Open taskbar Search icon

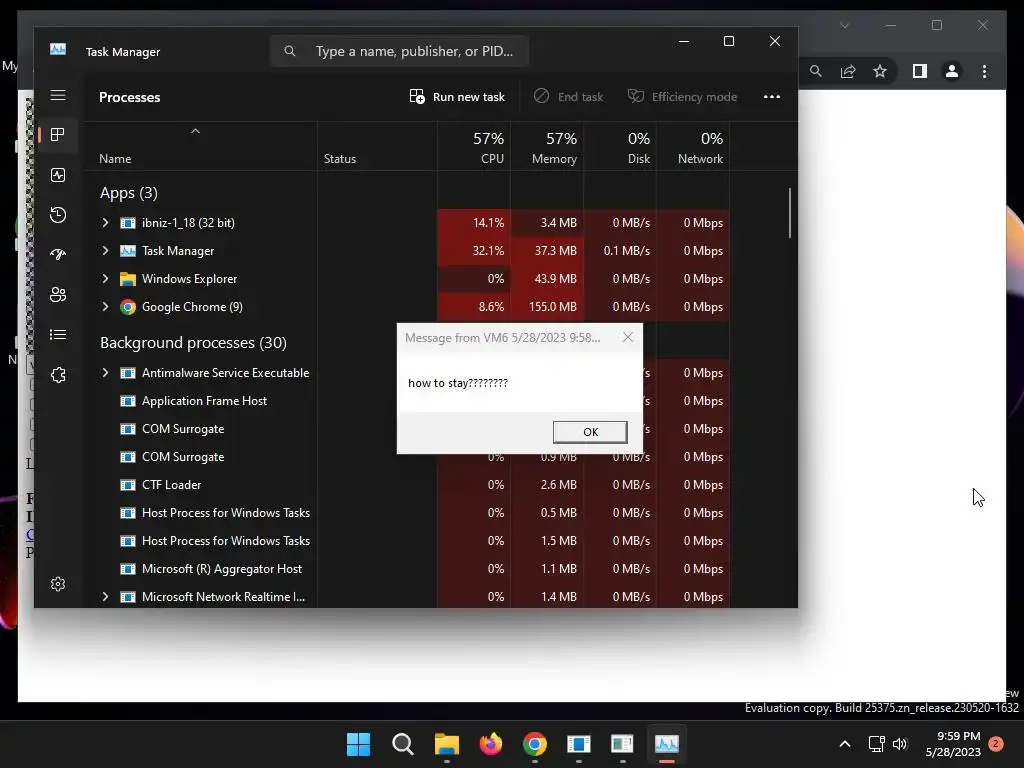click(402, 744)
